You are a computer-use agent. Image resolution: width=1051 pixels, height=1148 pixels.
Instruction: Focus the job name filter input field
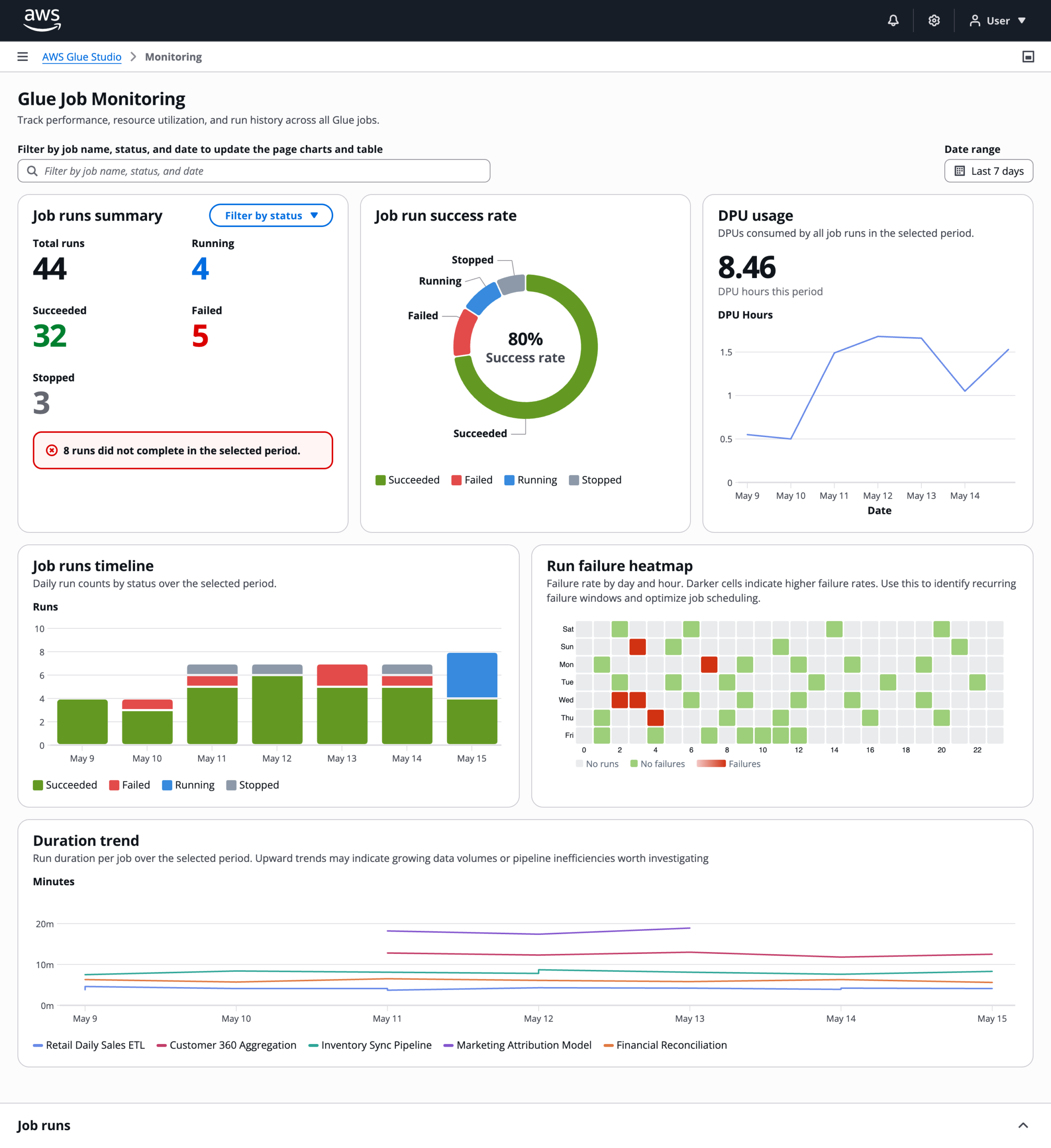(254, 171)
